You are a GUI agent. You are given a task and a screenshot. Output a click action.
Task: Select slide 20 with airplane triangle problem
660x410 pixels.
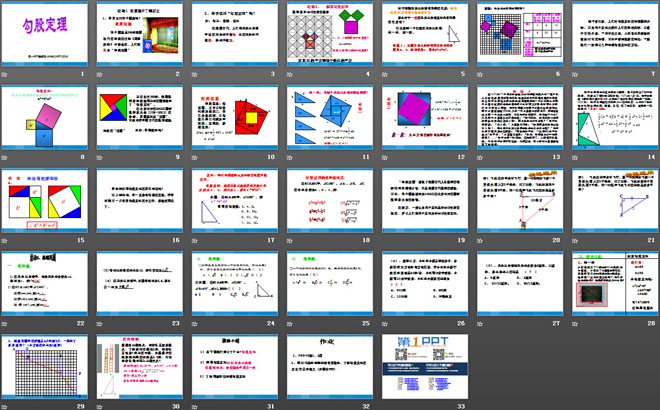(x=520, y=200)
